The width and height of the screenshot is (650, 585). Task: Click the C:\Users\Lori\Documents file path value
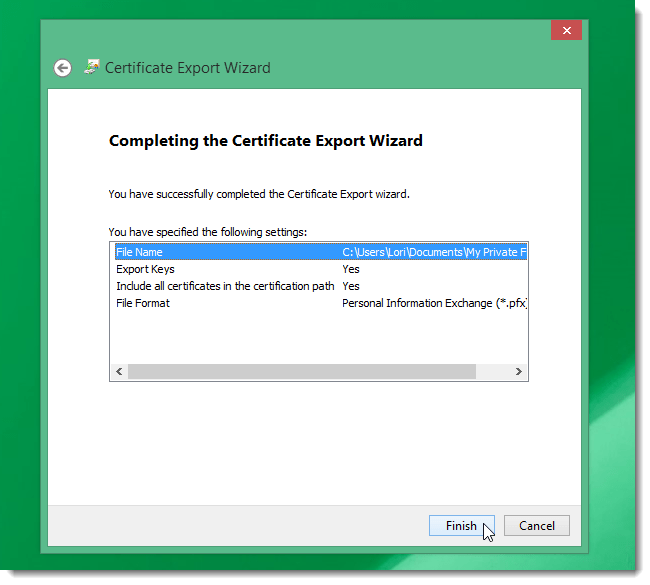(434, 252)
